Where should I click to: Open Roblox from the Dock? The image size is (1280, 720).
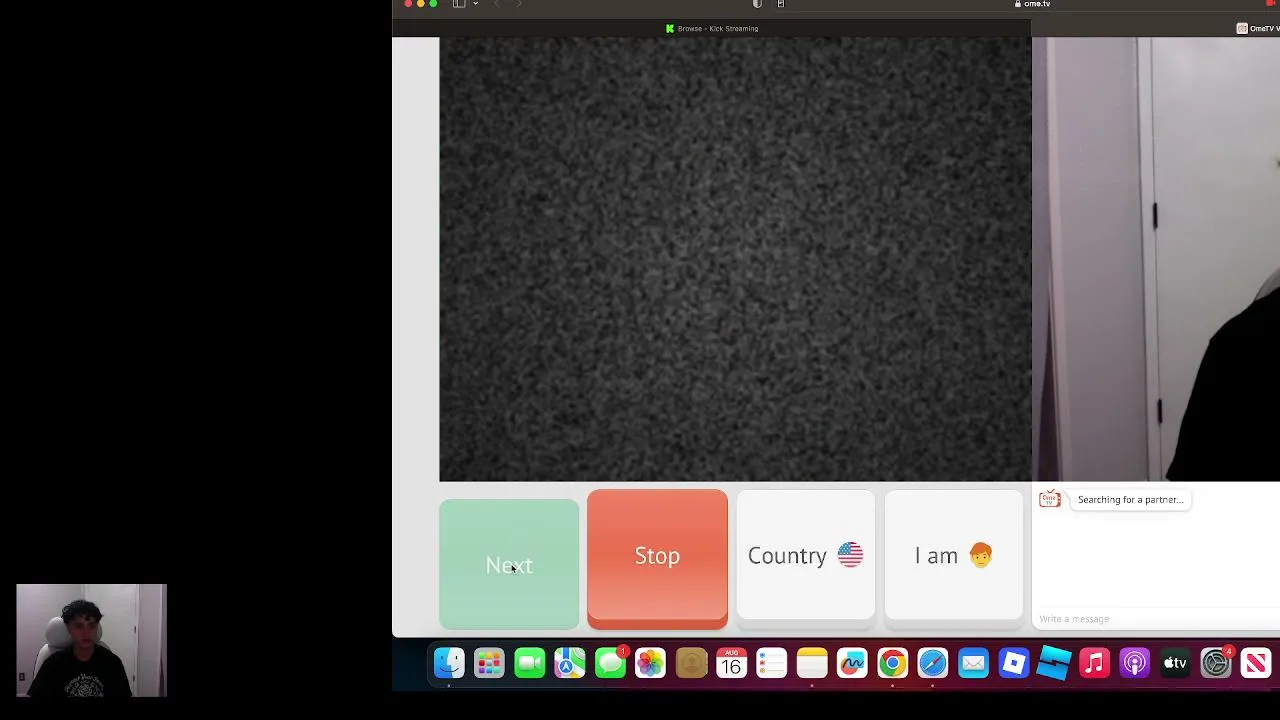point(1013,663)
